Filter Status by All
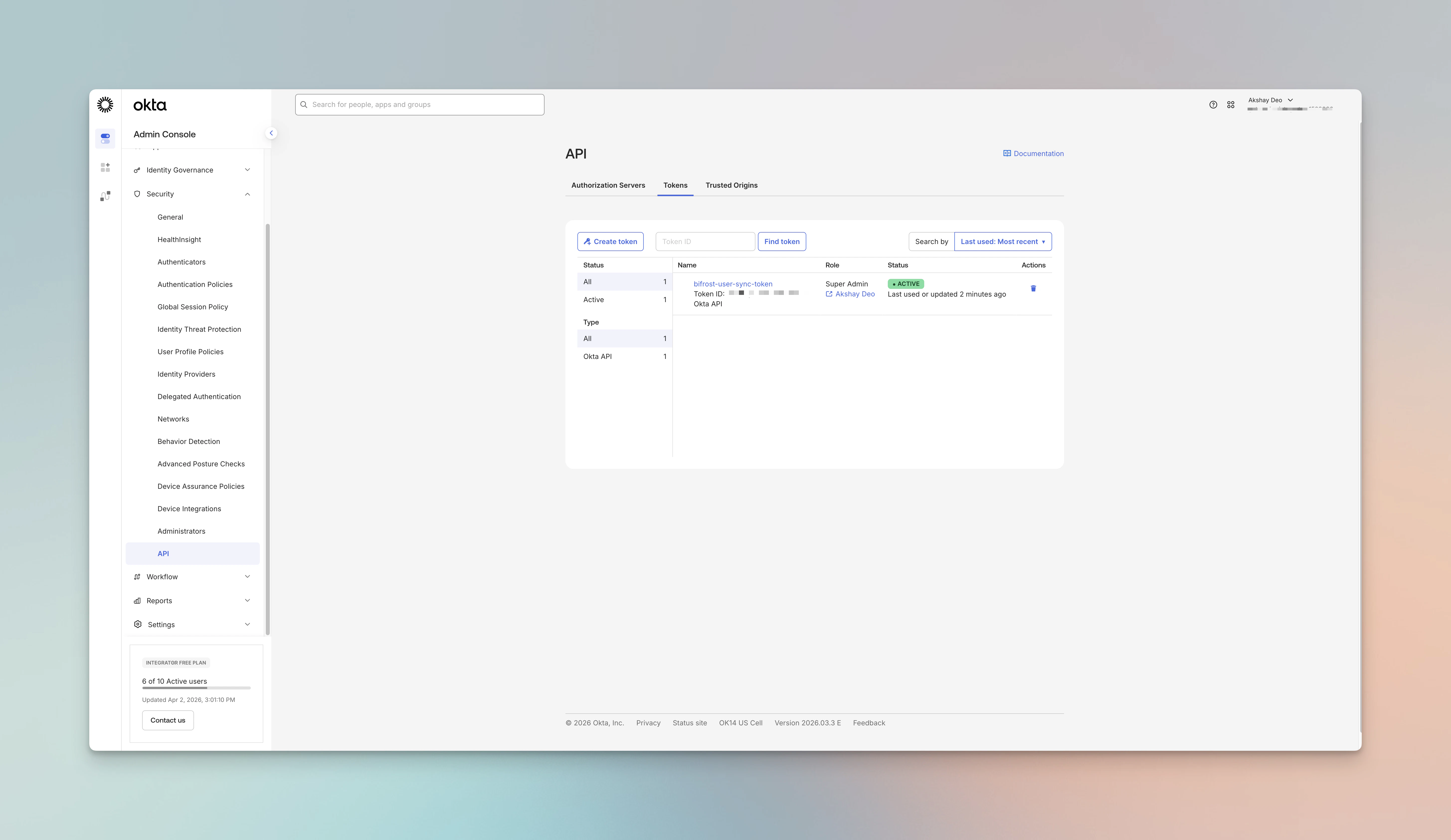 click(625, 281)
